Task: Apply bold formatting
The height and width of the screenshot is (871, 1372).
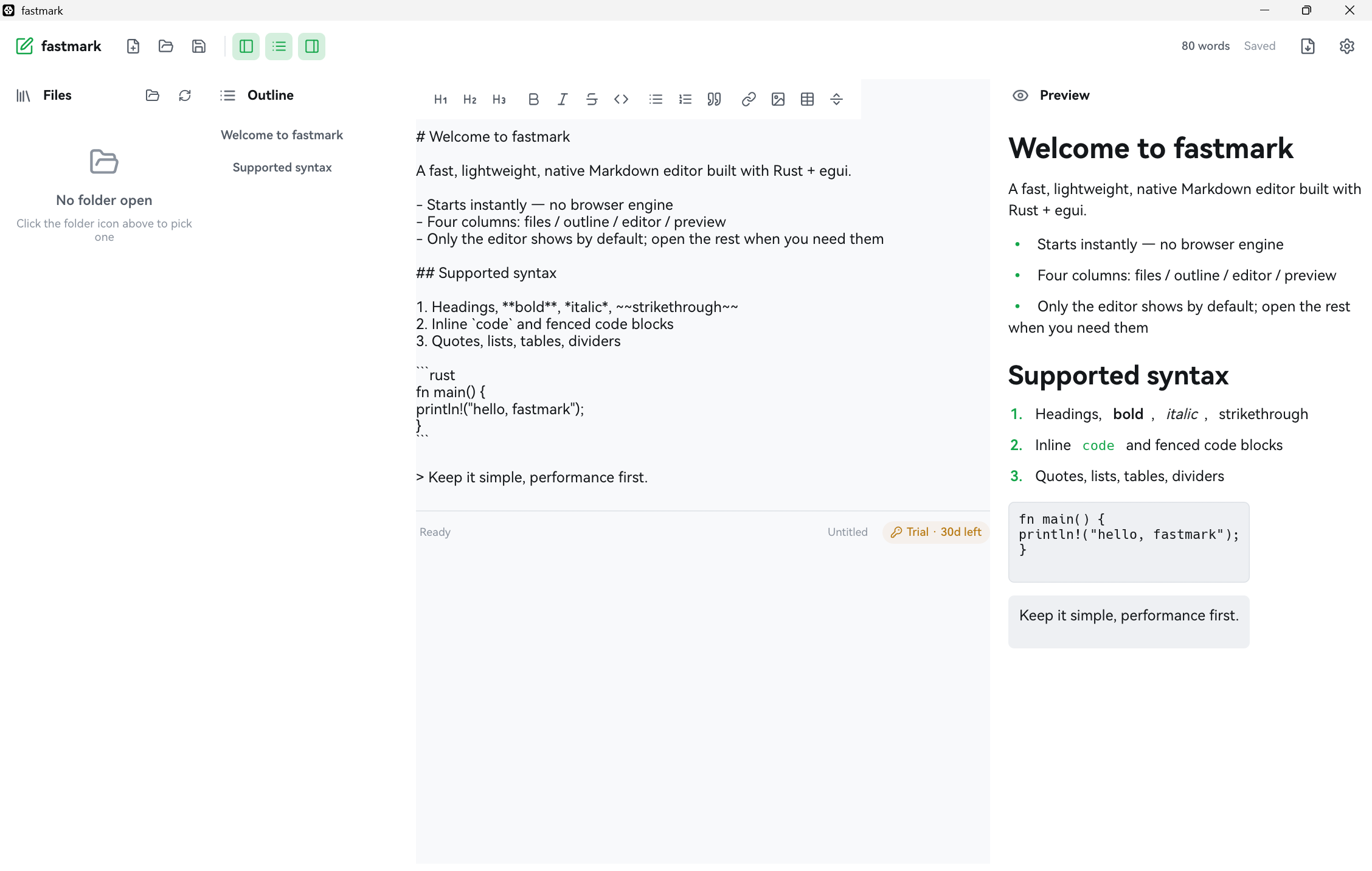Action: tap(533, 99)
